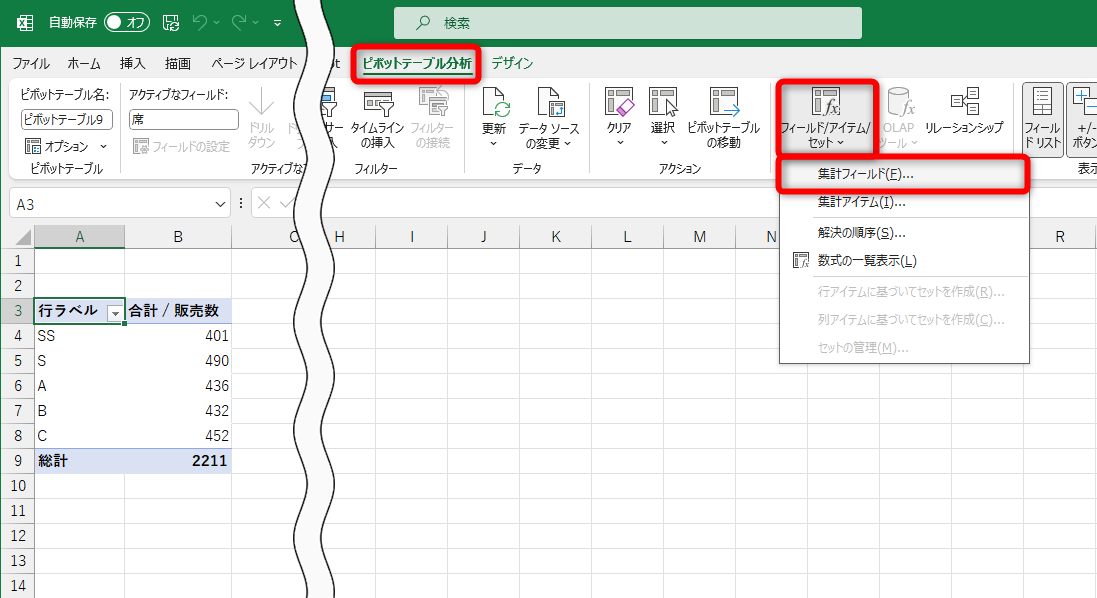
Task: Switch to the 描画 tab
Action: (178, 63)
